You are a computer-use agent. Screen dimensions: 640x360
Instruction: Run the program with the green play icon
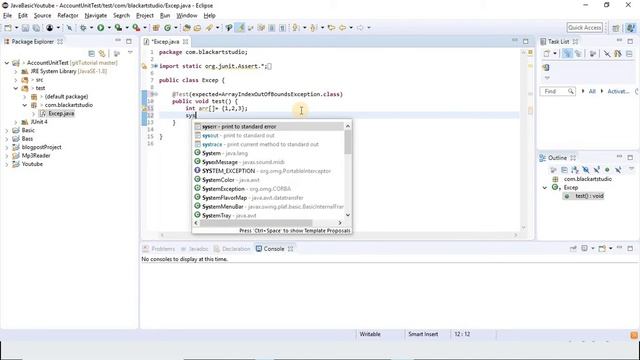tap(100, 28)
